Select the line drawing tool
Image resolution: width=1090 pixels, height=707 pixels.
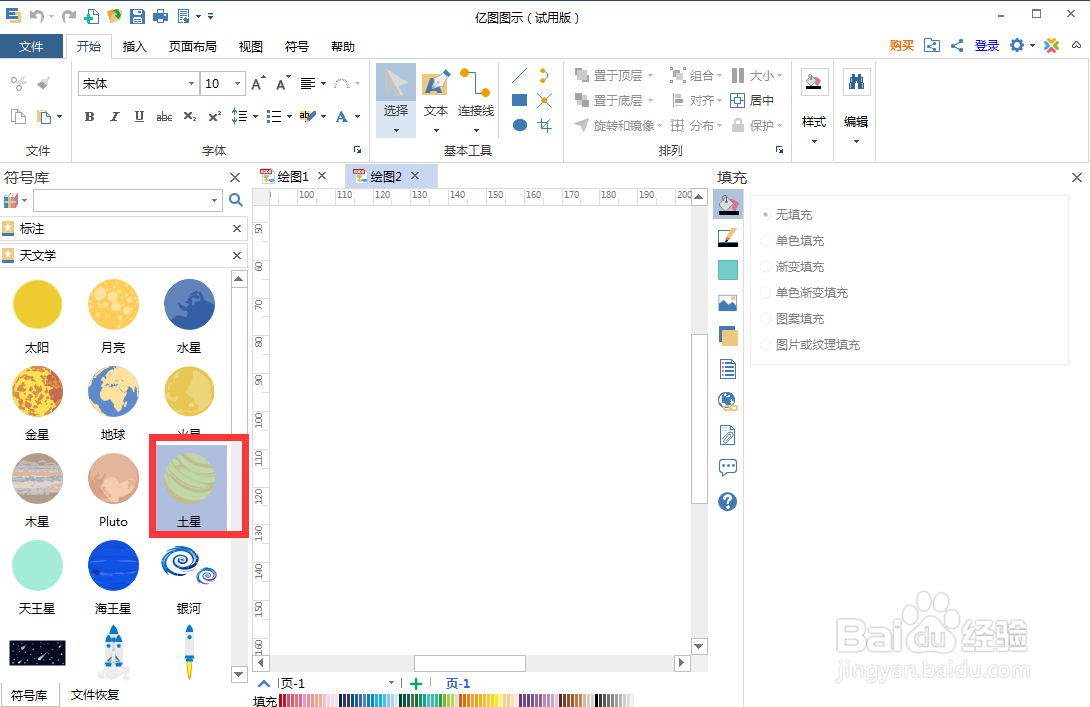[x=519, y=75]
